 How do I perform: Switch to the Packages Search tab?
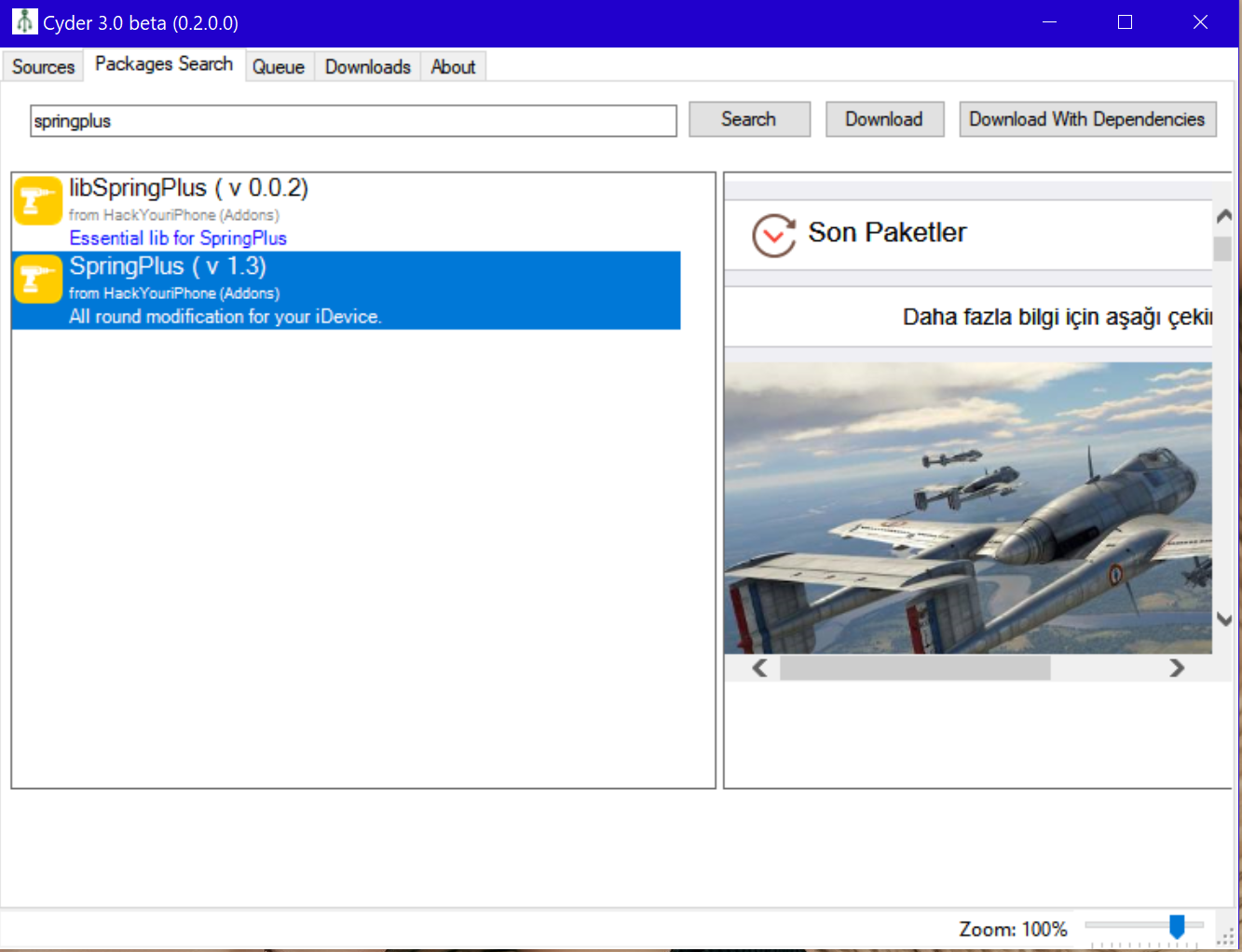[164, 64]
